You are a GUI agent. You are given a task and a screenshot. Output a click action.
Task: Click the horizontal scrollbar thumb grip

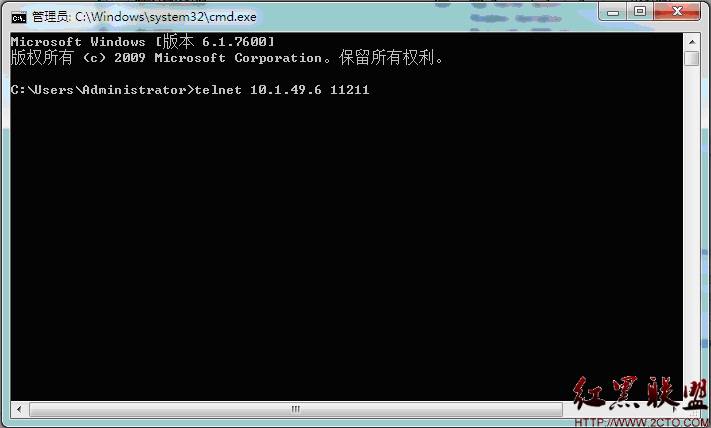pyautogui.click(x=296, y=409)
